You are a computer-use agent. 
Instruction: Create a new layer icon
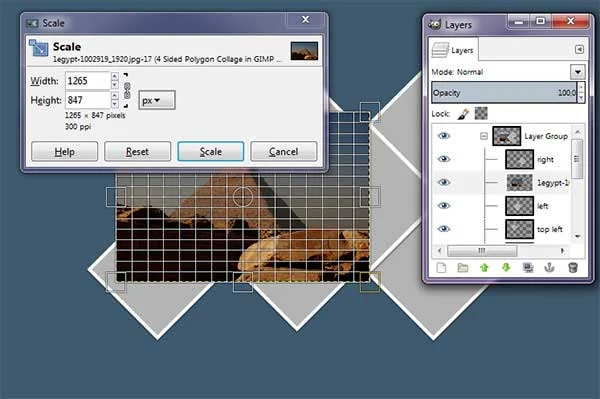coord(441,267)
